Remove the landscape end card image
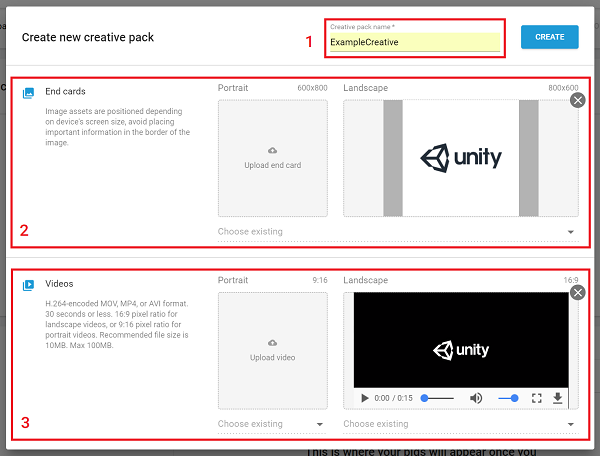 click(x=577, y=100)
